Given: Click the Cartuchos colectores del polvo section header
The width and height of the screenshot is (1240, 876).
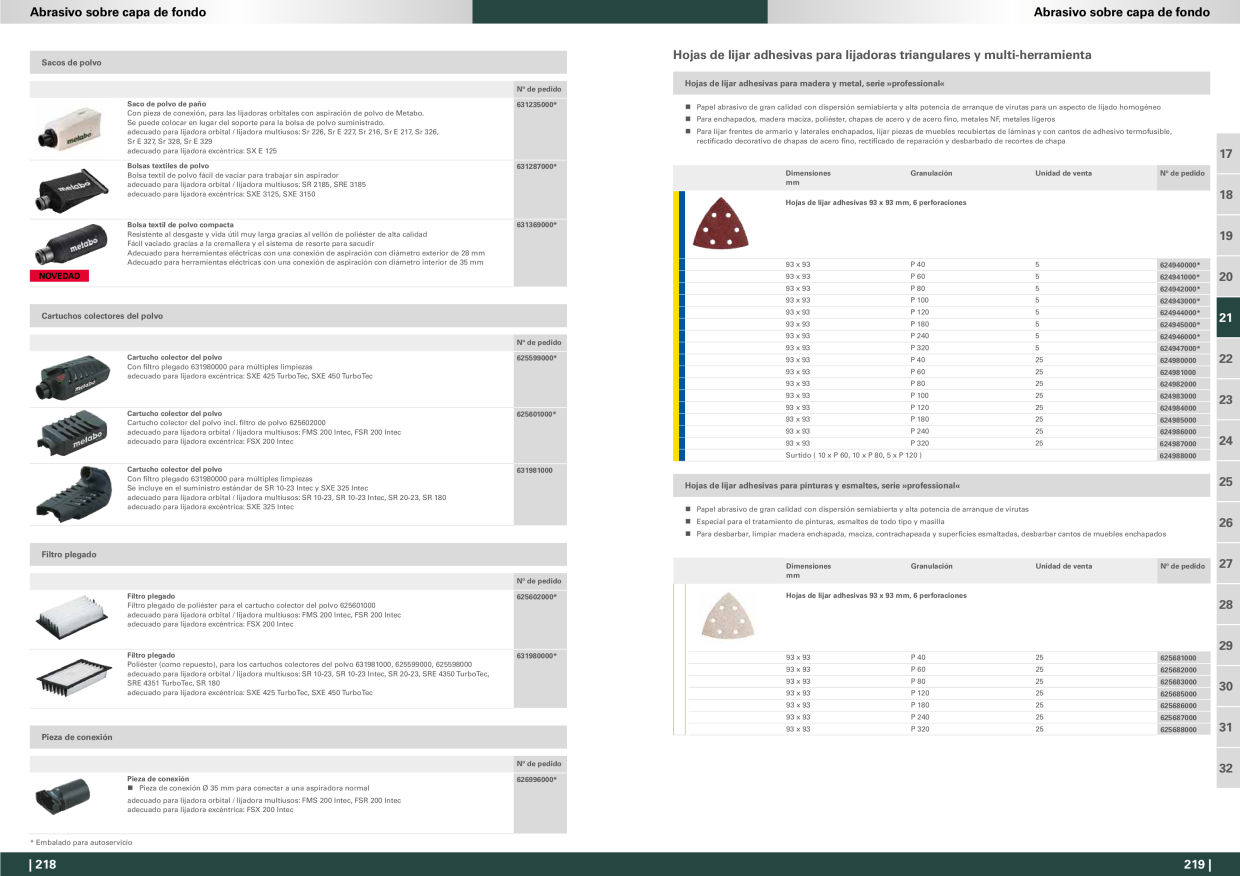Looking at the screenshot, I should click(x=298, y=316).
